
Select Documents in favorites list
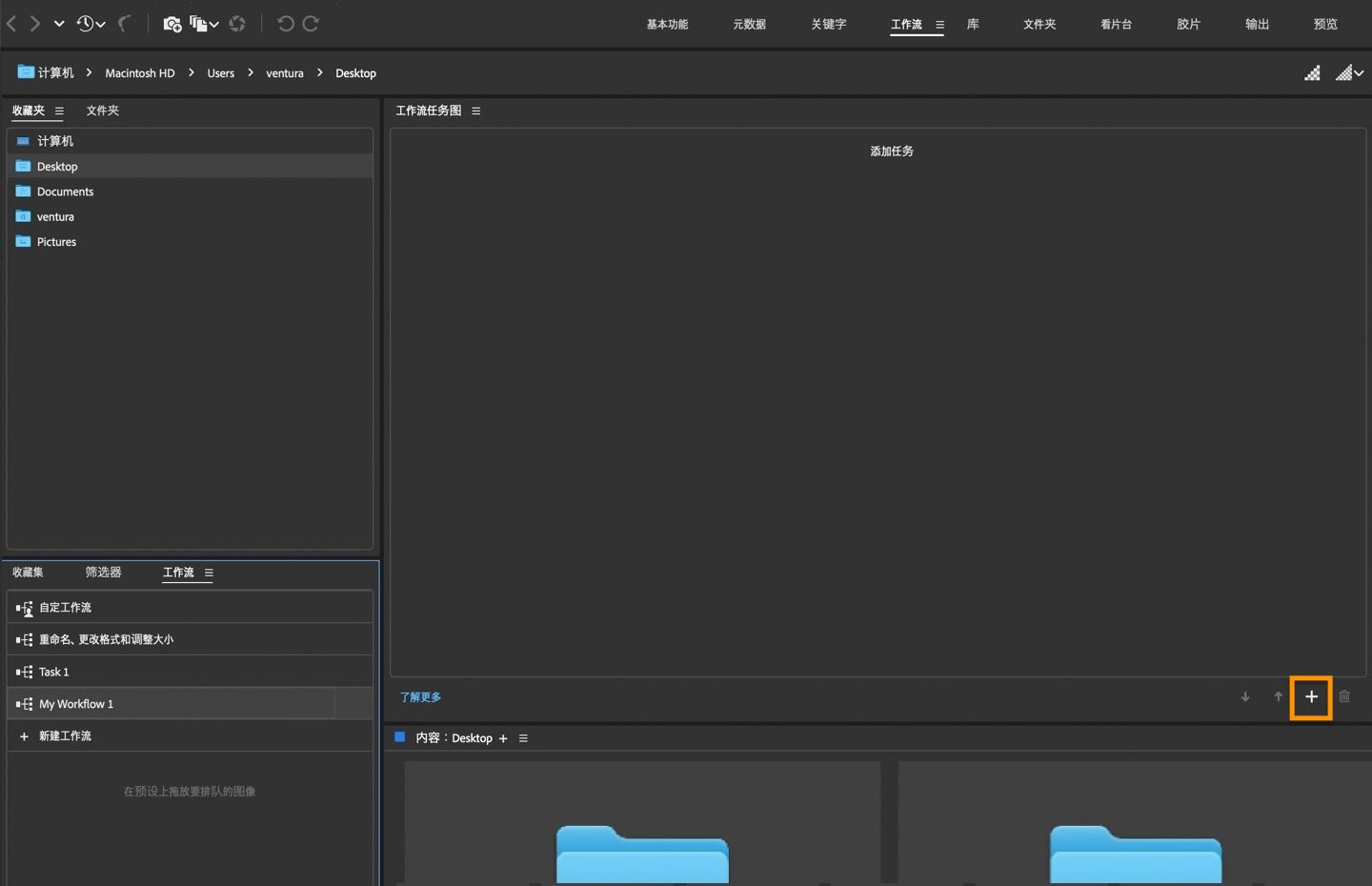pos(190,191)
